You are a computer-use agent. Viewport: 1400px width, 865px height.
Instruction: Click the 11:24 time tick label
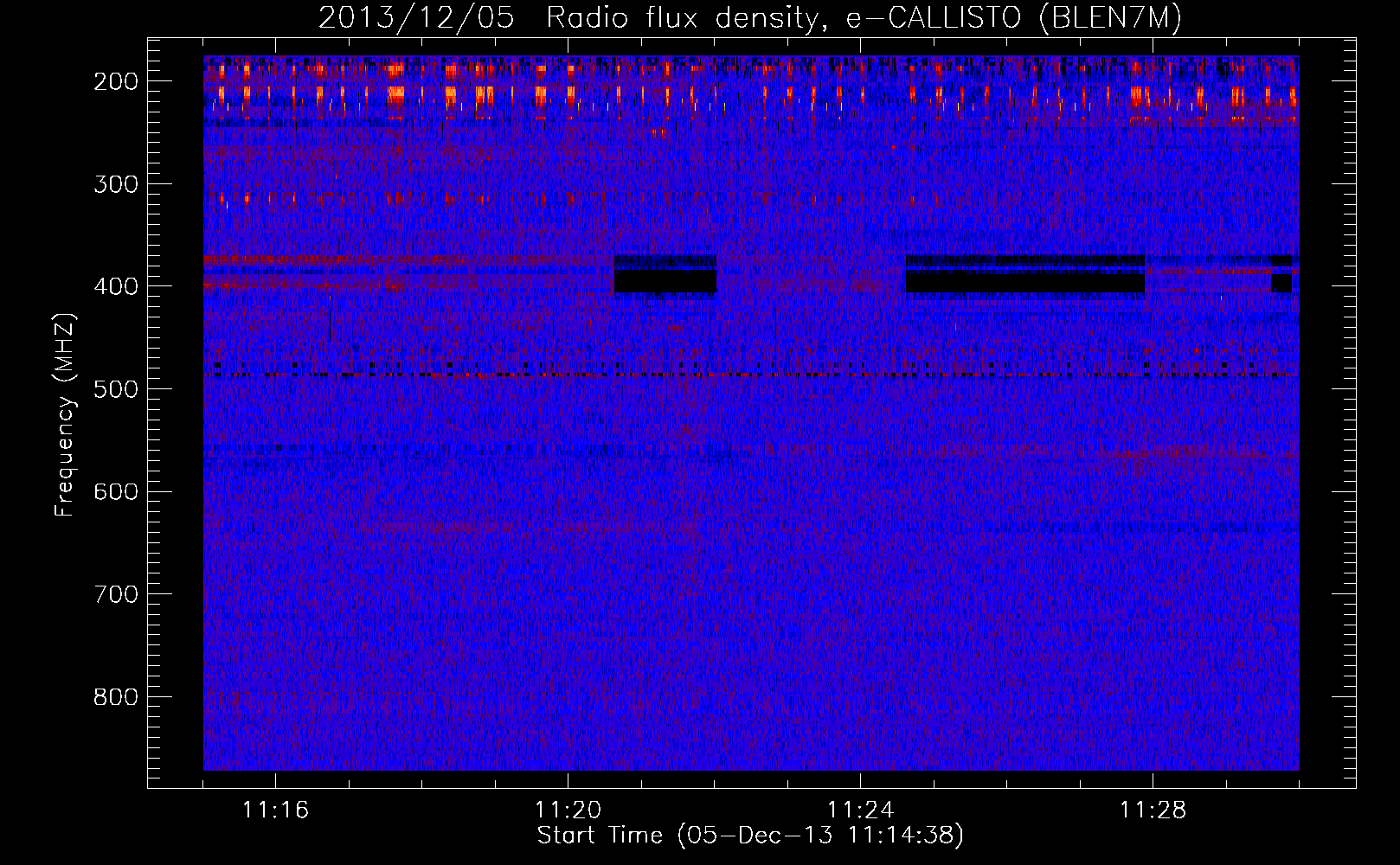861,810
